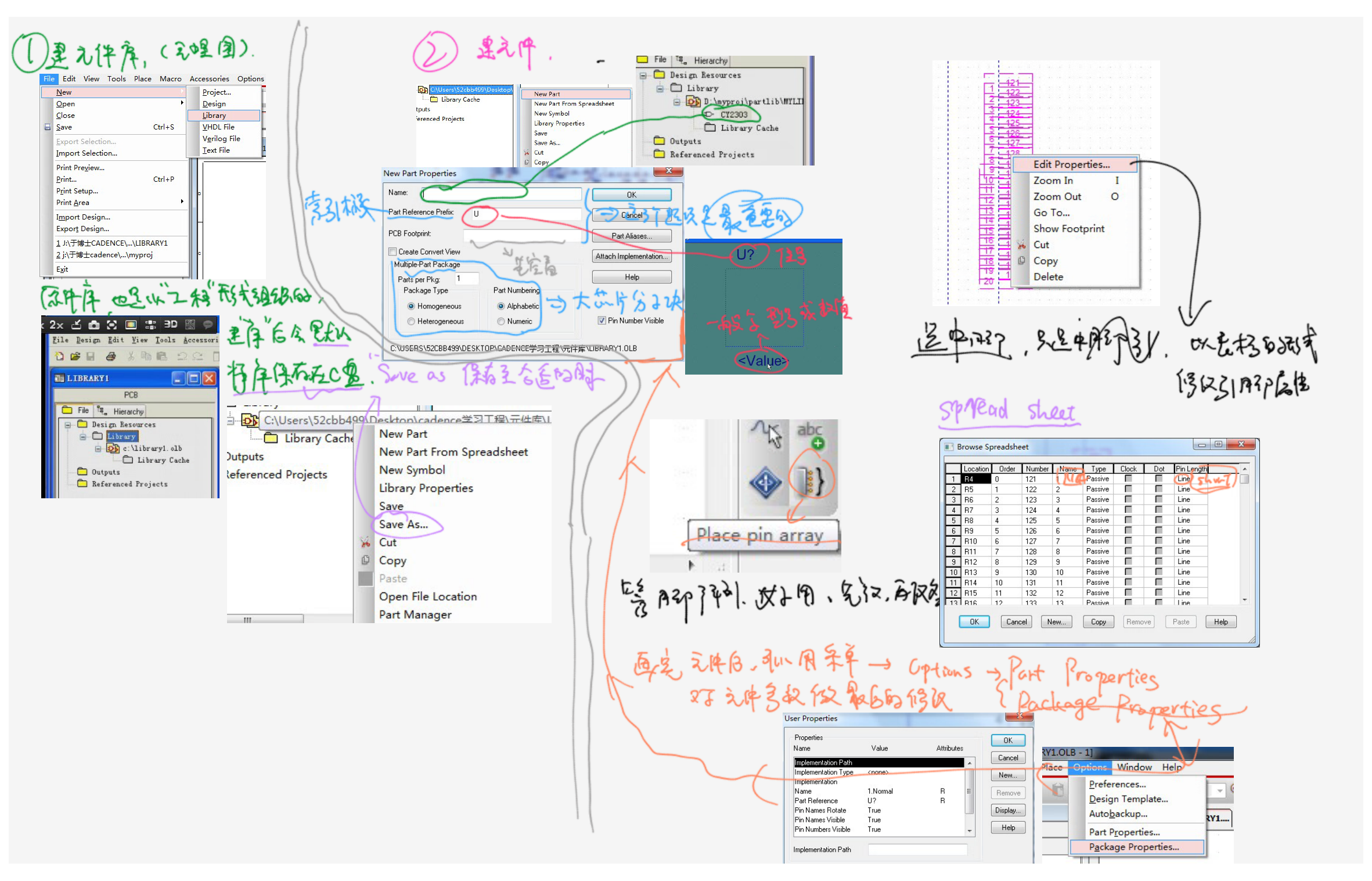Click the Hierarchy tab icon in LIBRARY1 window

[102, 410]
